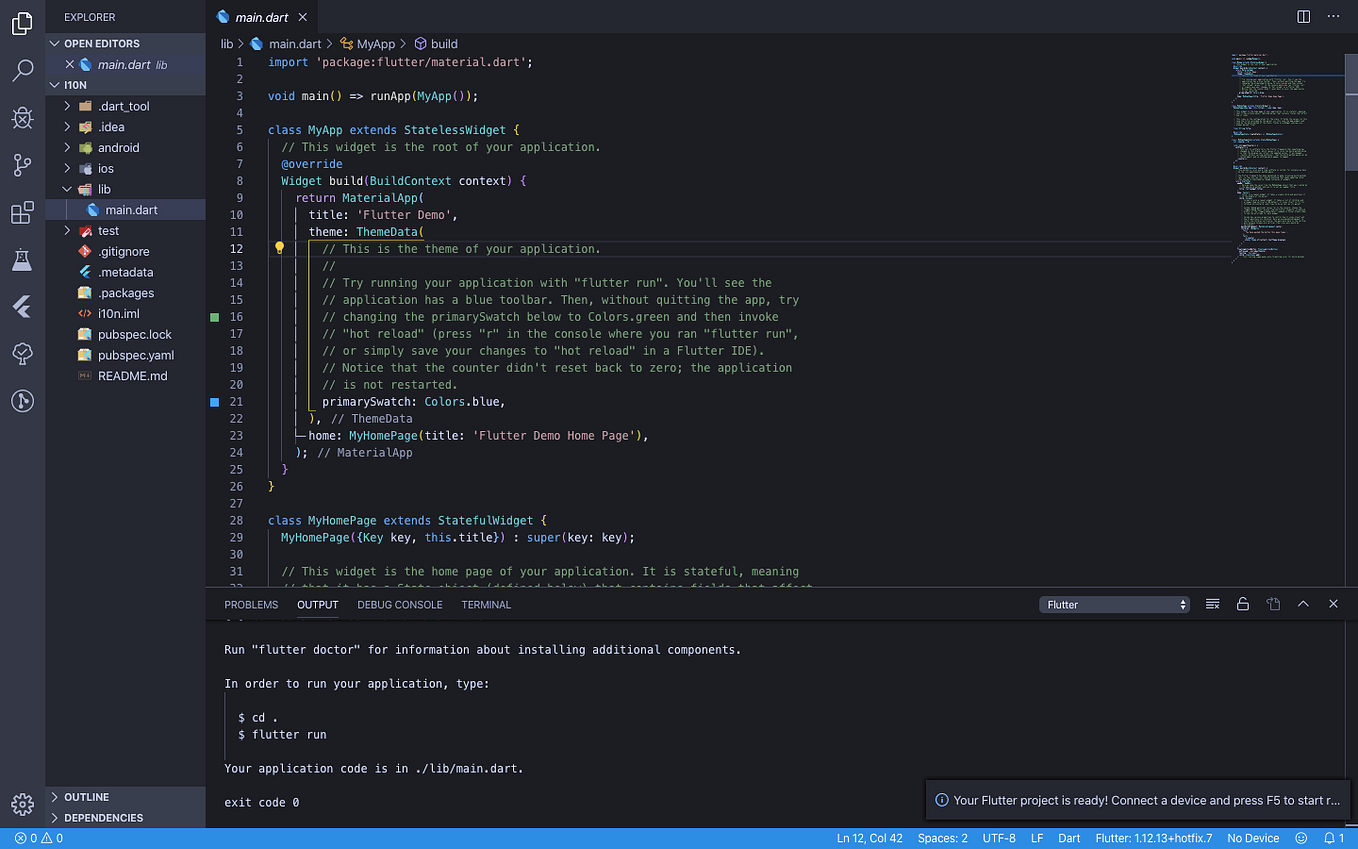
Task: Open Output in an editor window
Action: click(x=1273, y=604)
